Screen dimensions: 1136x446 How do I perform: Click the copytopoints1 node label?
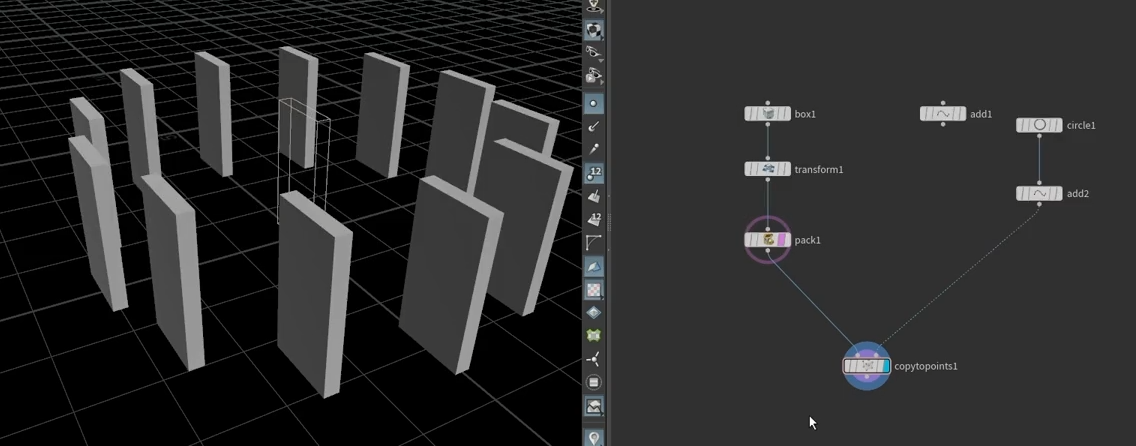point(926,366)
